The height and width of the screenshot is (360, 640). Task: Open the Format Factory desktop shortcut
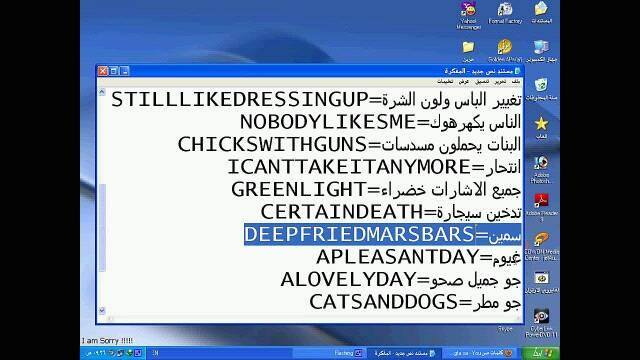coord(505,13)
